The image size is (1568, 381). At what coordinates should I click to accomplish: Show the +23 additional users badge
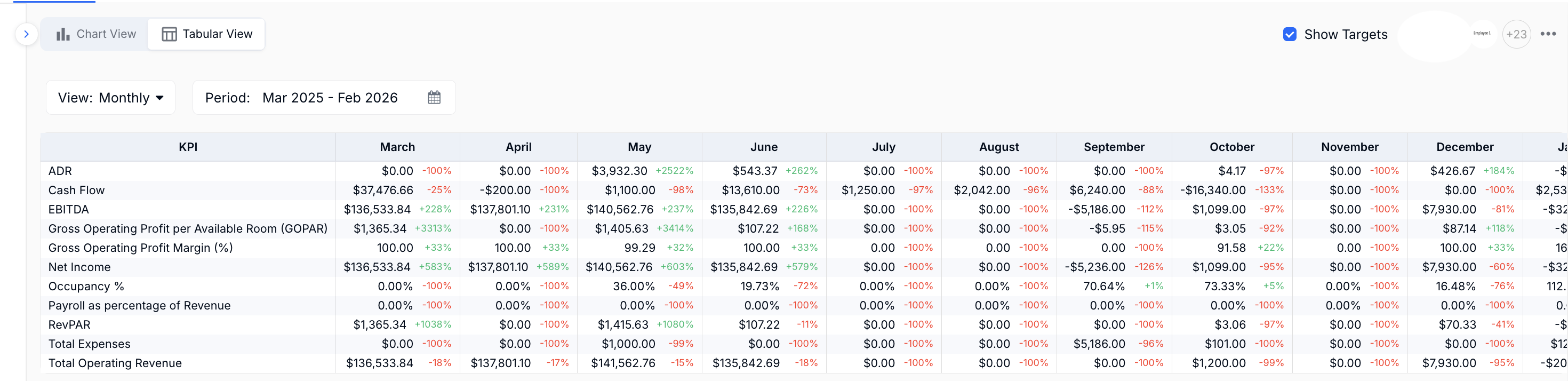click(x=1516, y=35)
